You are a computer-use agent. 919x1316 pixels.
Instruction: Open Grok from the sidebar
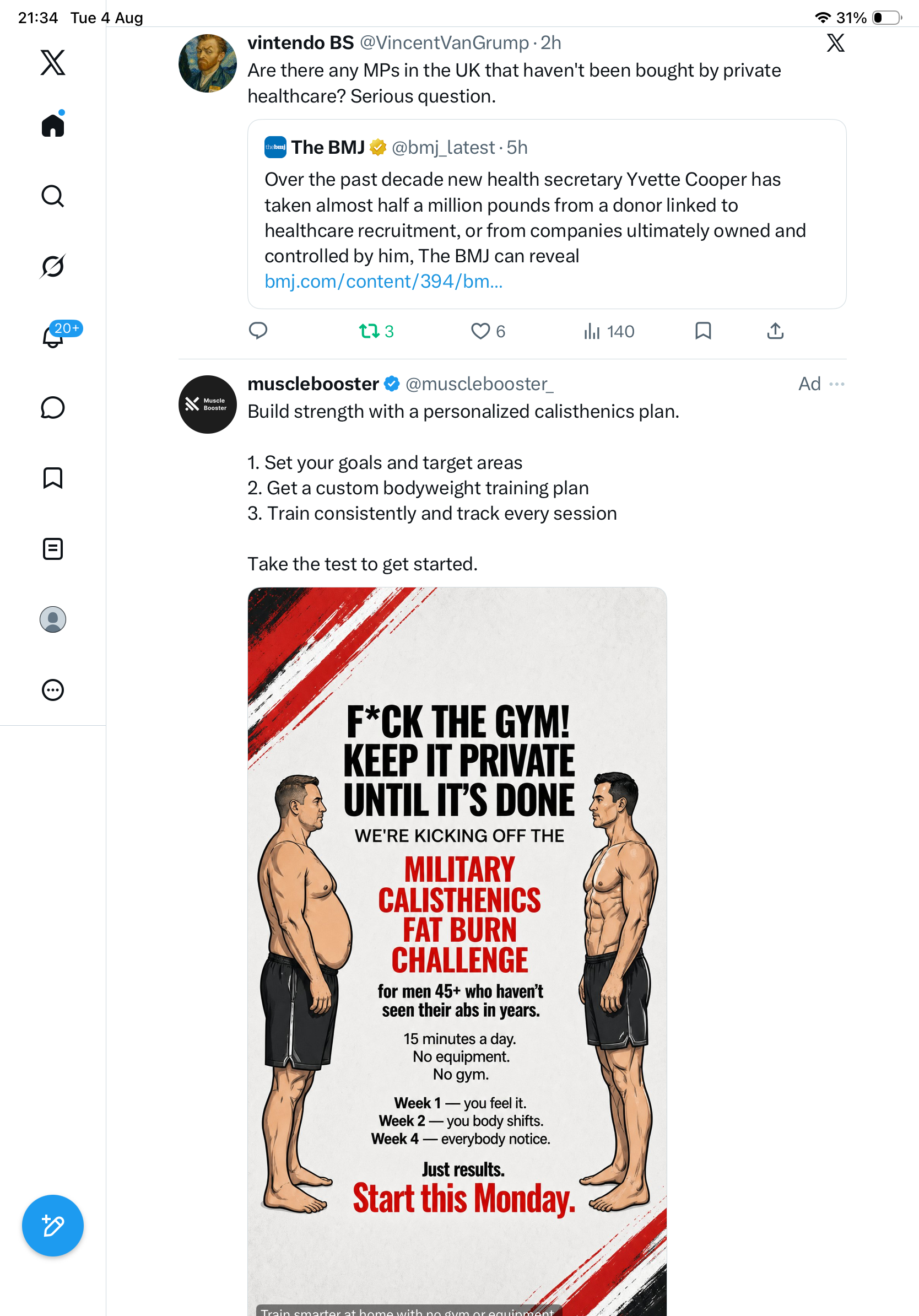click(53, 266)
